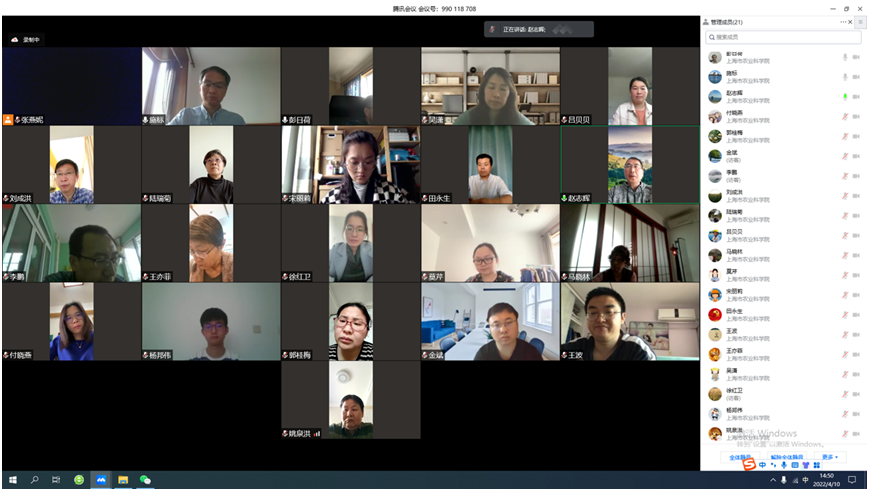The height and width of the screenshot is (491, 869).
Task: Click the camera icon next to 金斌
Action: 856,155
